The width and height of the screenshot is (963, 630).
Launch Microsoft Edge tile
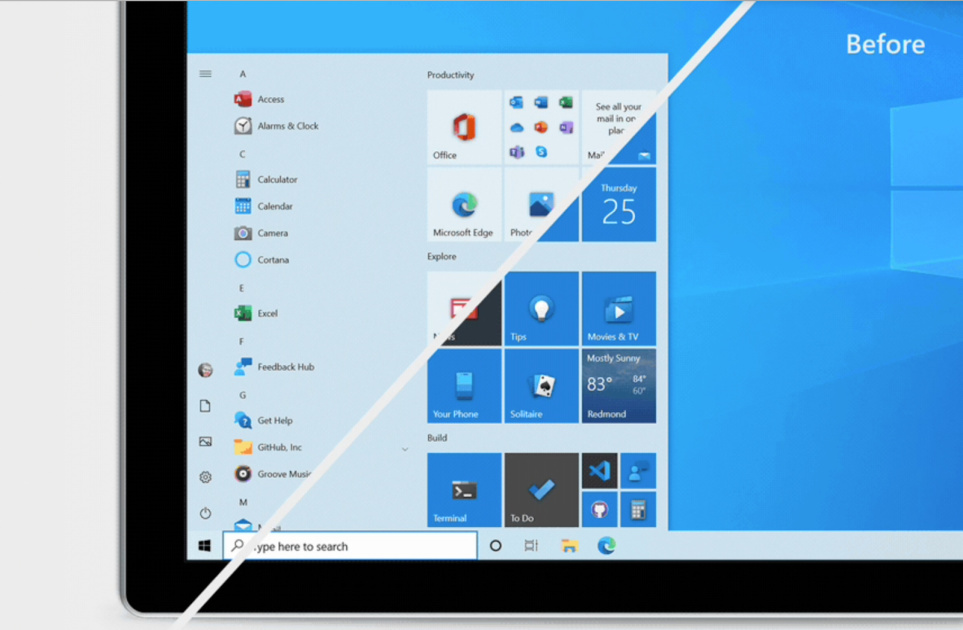tap(464, 205)
